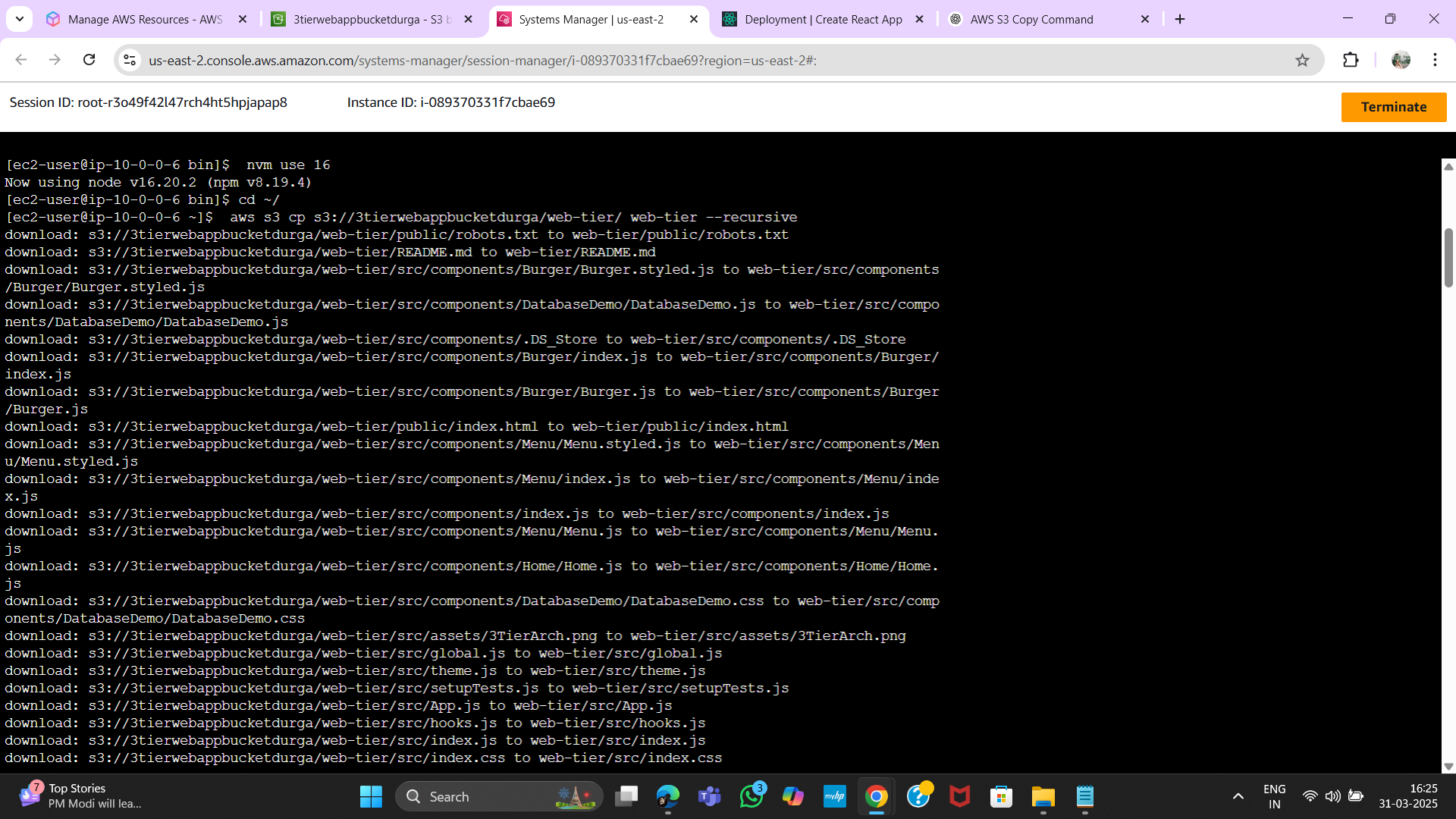
Task: Close the AWS S3 Copy Command tab
Action: (1145, 20)
